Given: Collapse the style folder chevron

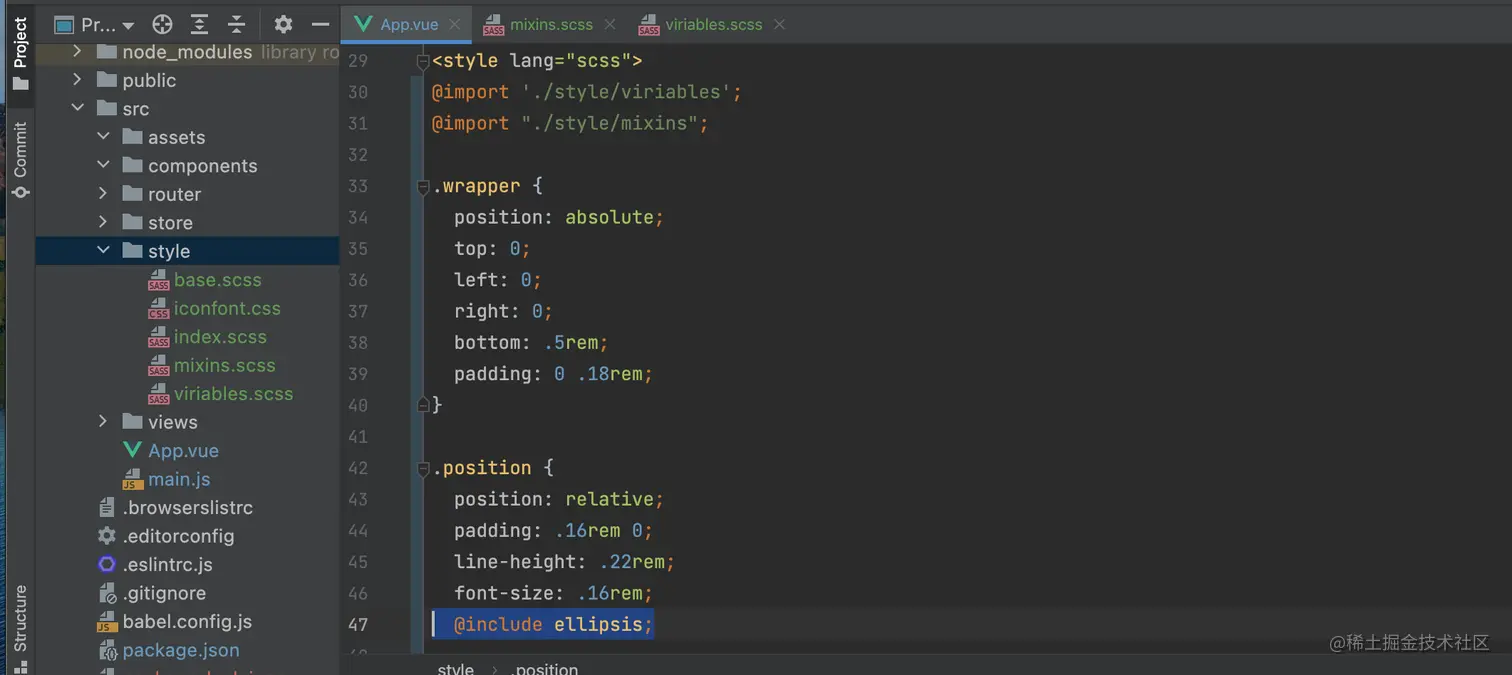Looking at the screenshot, I should (x=103, y=251).
